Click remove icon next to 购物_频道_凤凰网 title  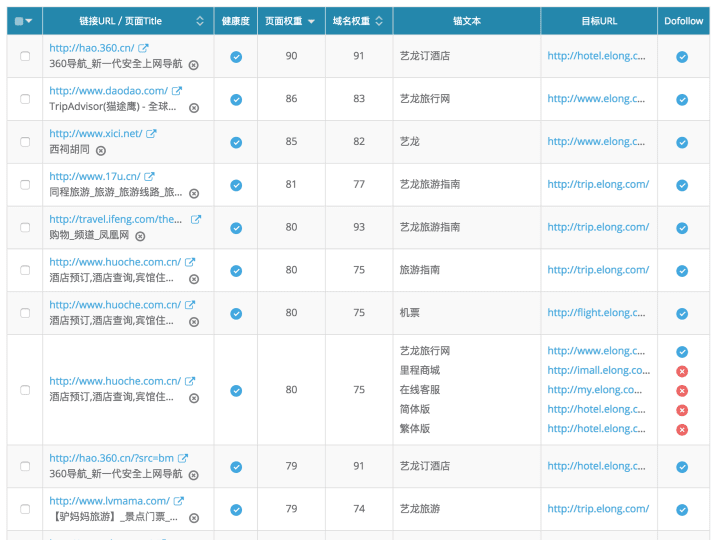tap(140, 236)
